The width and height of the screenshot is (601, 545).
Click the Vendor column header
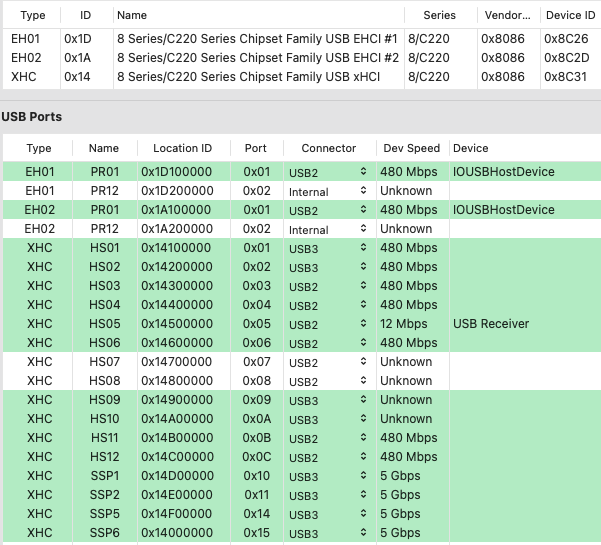[507, 15]
